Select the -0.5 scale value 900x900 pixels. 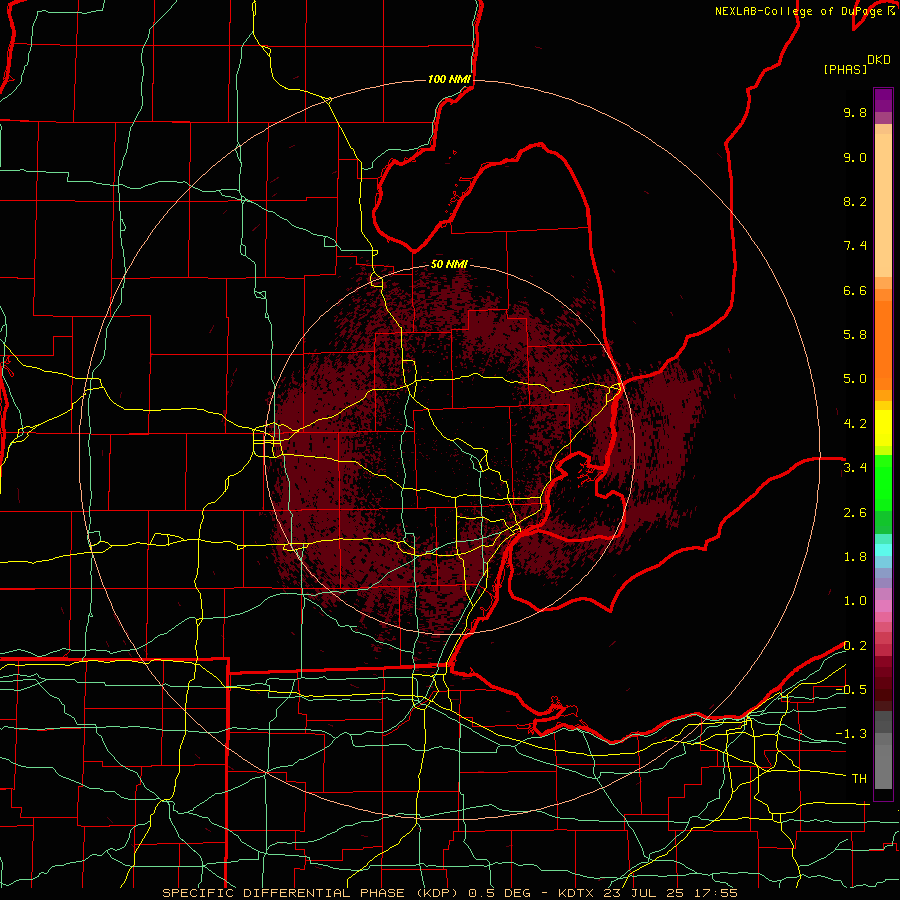pyautogui.click(x=851, y=690)
